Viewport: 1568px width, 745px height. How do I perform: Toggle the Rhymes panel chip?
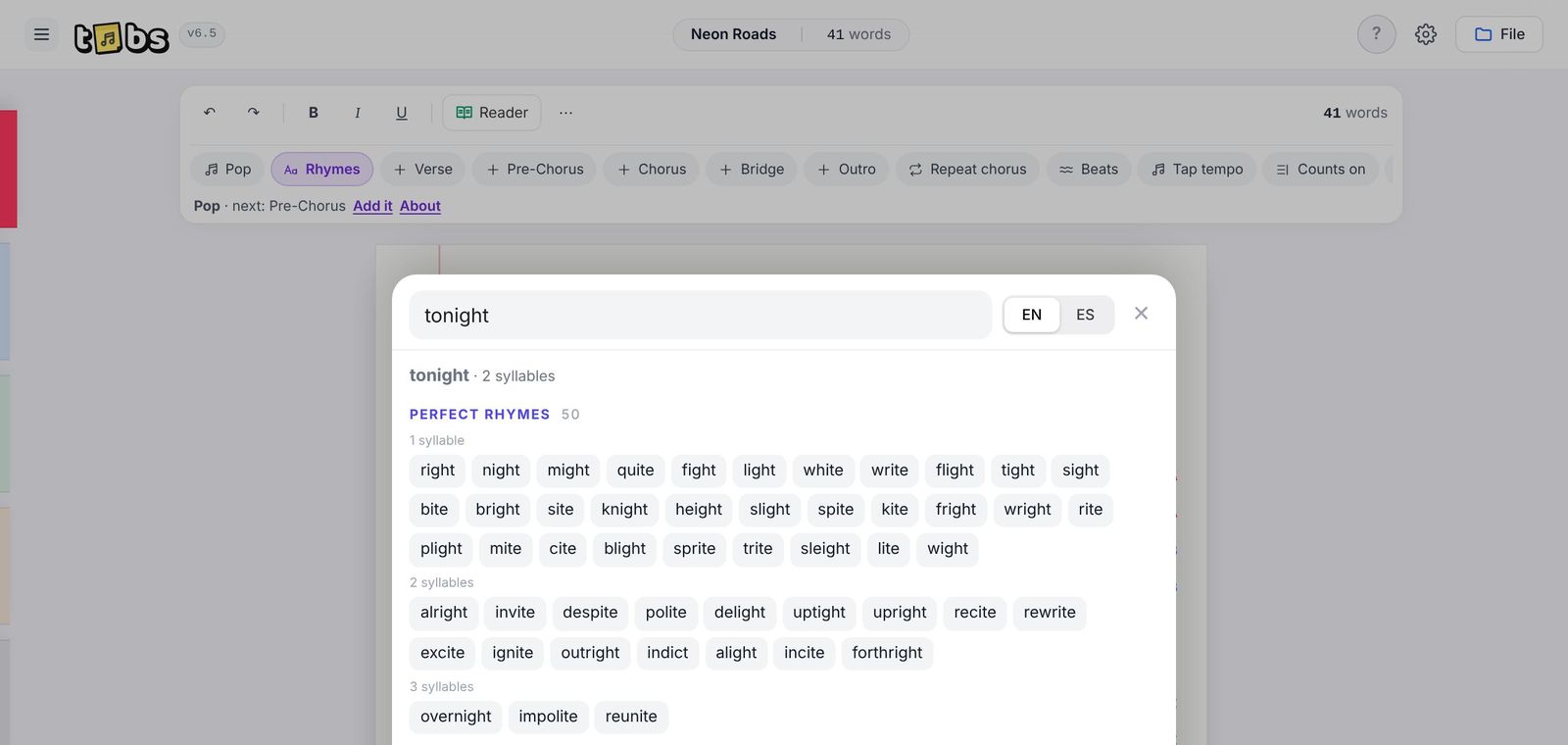coord(321,170)
